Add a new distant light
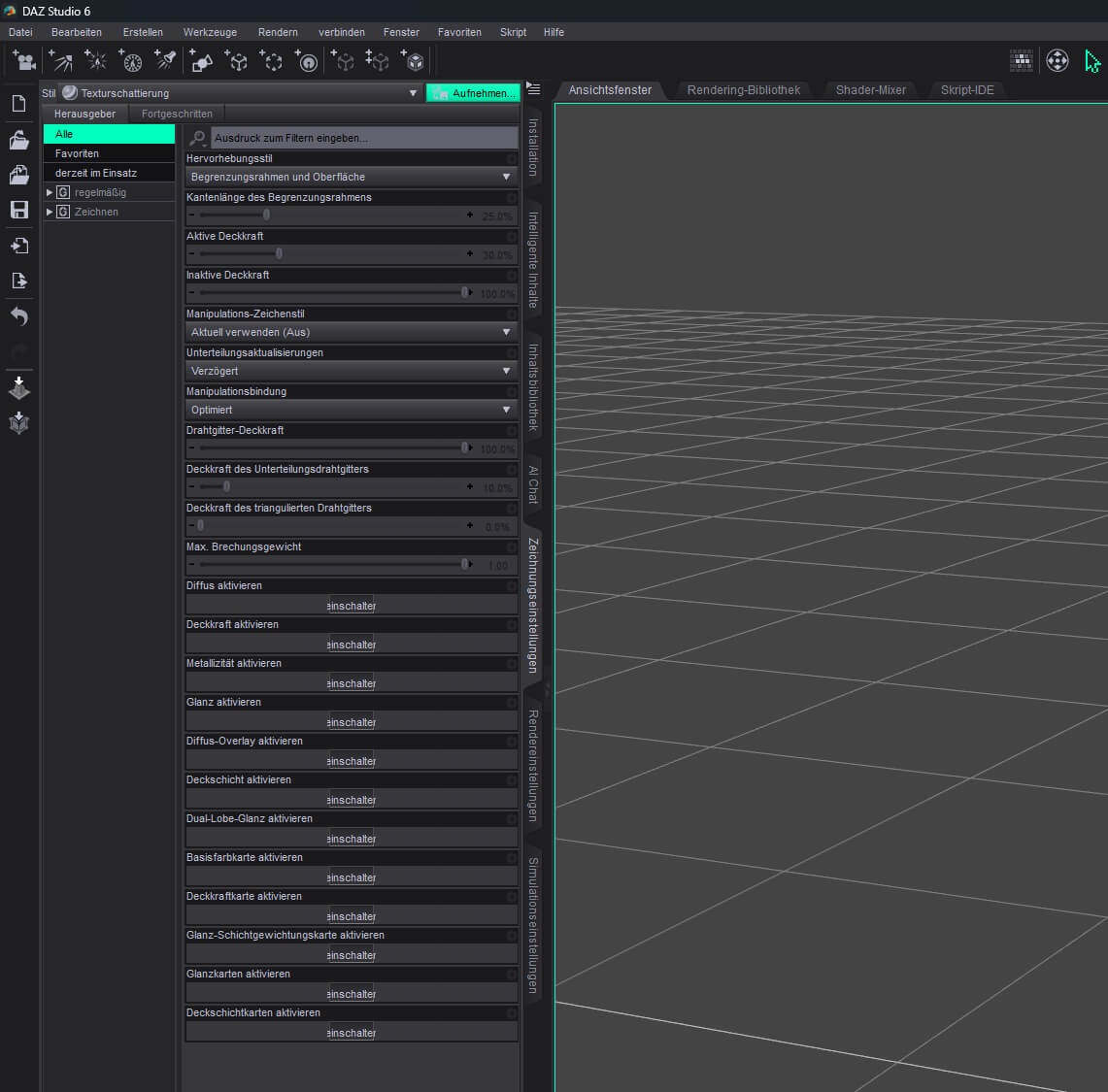The width and height of the screenshot is (1108, 1092). pyautogui.click(x=61, y=61)
